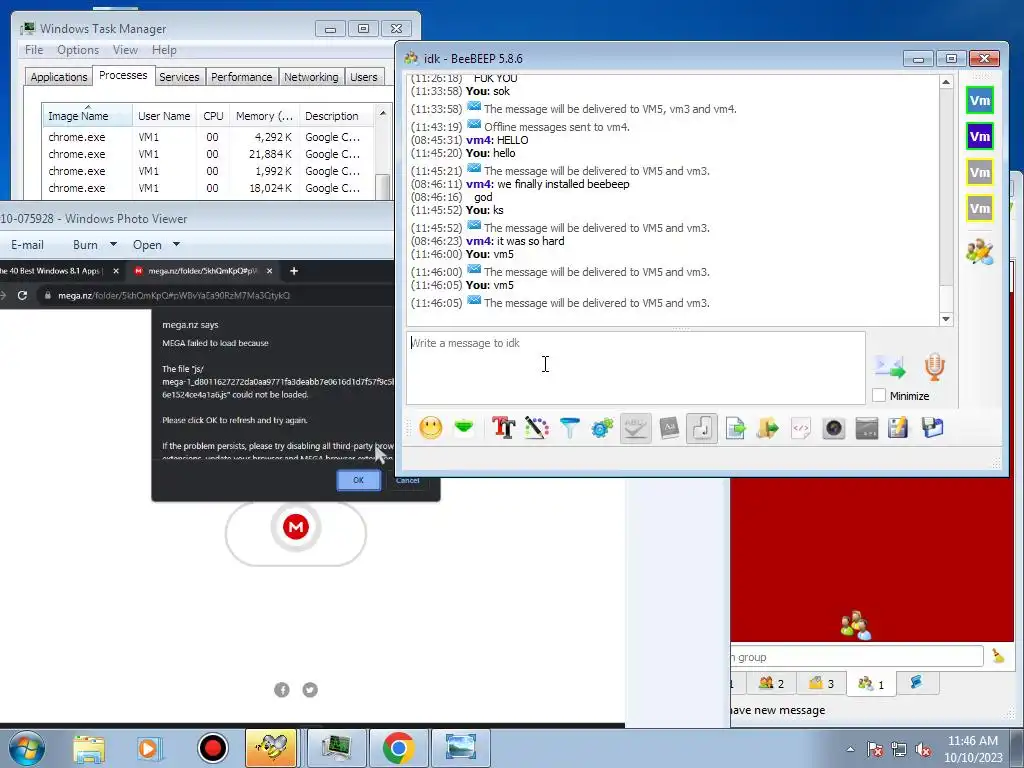Sort processes by CPU column
The width and height of the screenshot is (1024, 768).
click(x=213, y=116)
